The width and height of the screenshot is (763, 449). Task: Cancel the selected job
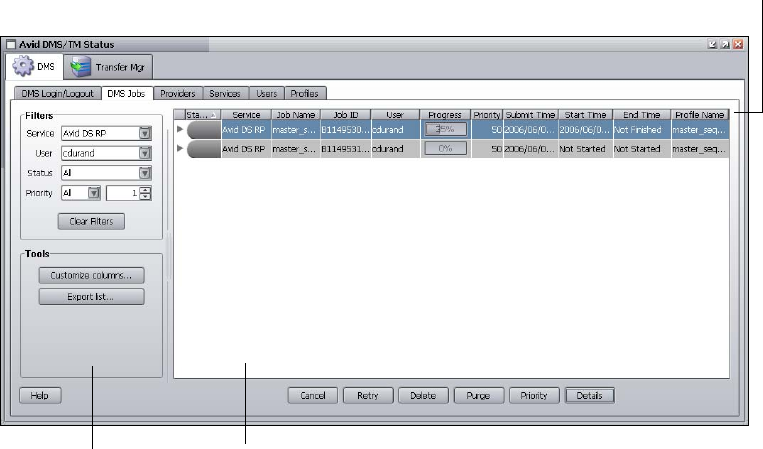coord(313,395)
